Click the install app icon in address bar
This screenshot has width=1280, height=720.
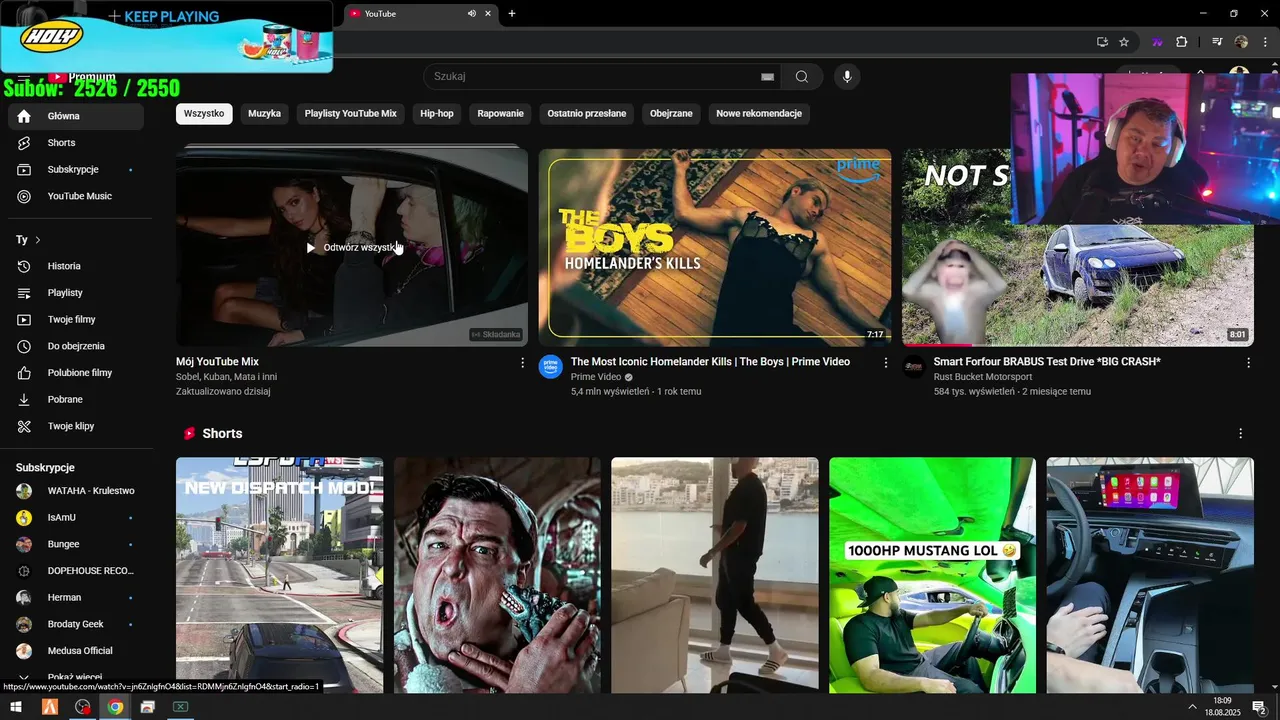point(1102,42)
